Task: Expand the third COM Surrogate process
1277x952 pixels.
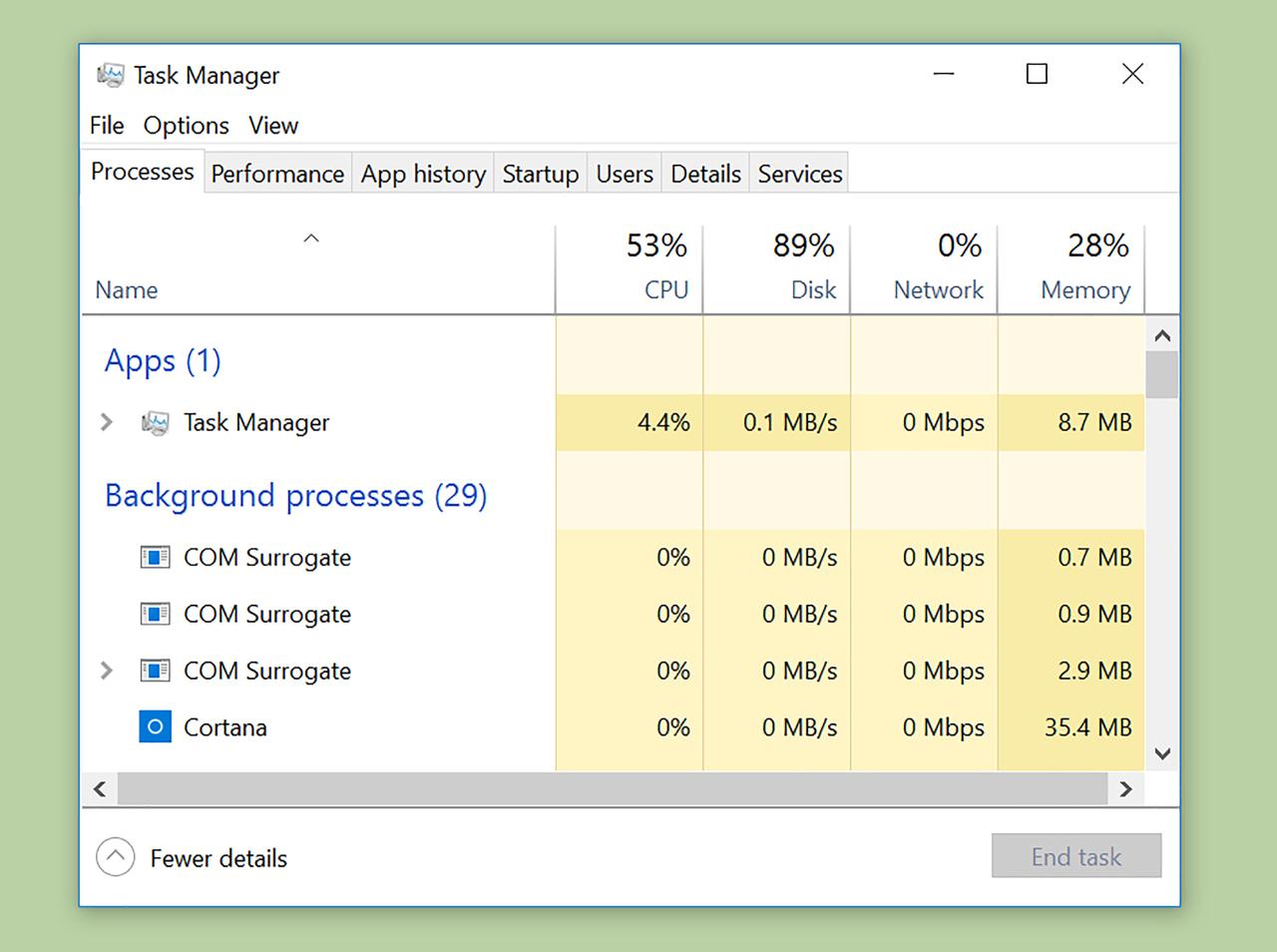Action: pyautogui.click(x=106, y=671)
